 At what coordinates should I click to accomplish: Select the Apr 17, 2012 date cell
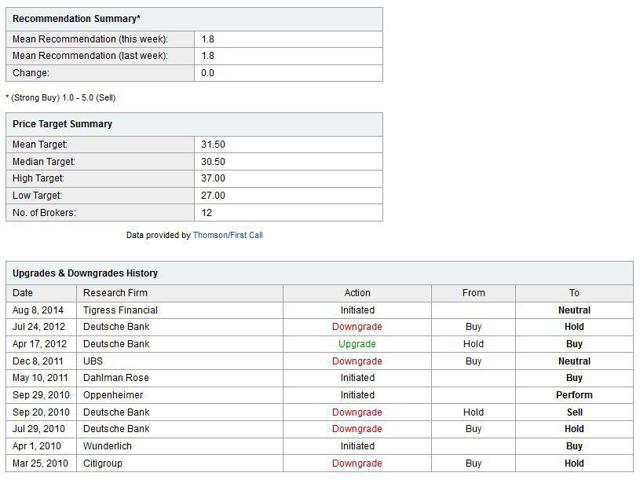pos(40,344)
